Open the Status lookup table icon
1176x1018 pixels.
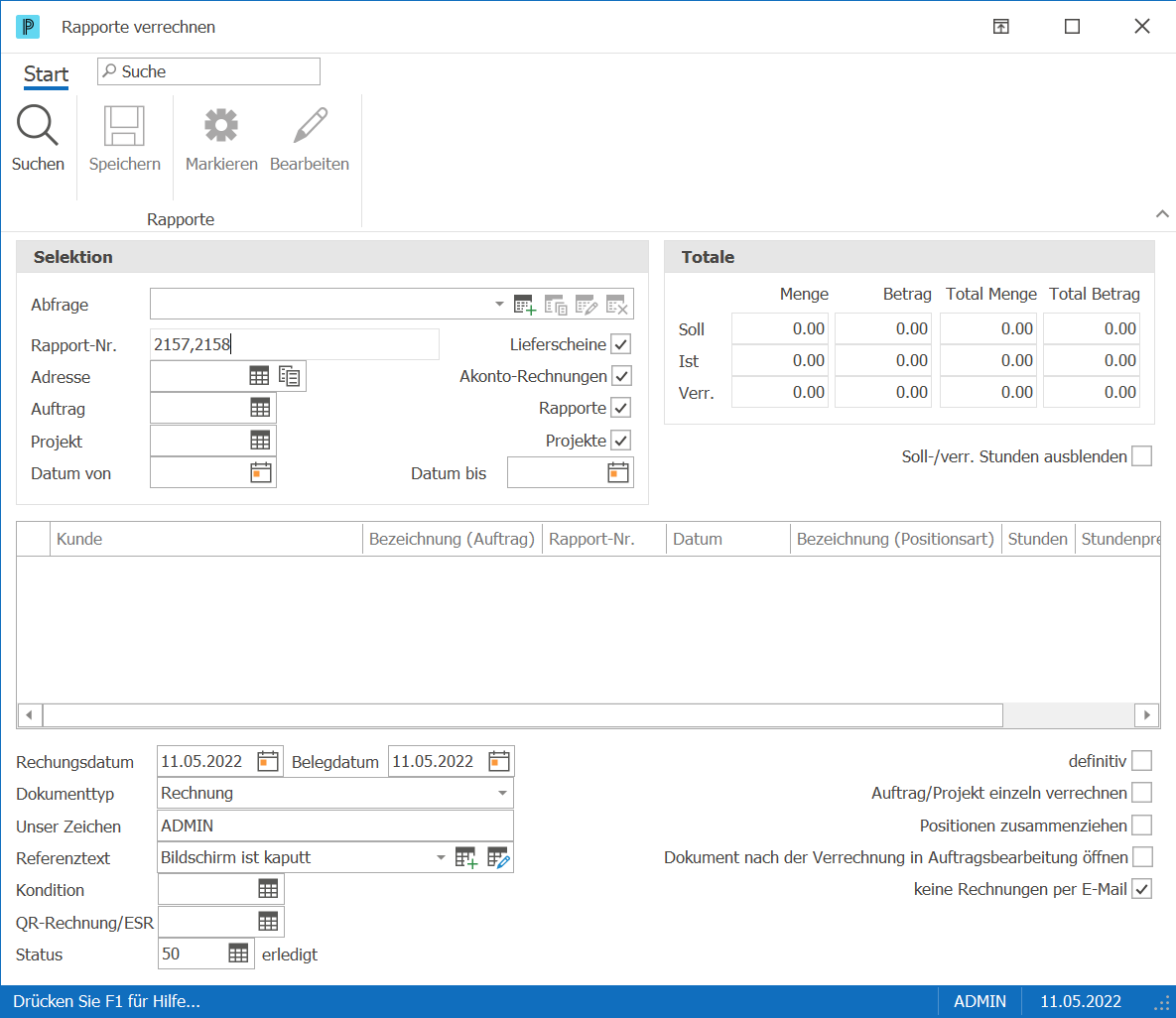pyautogui.click(x=238, y=954)
